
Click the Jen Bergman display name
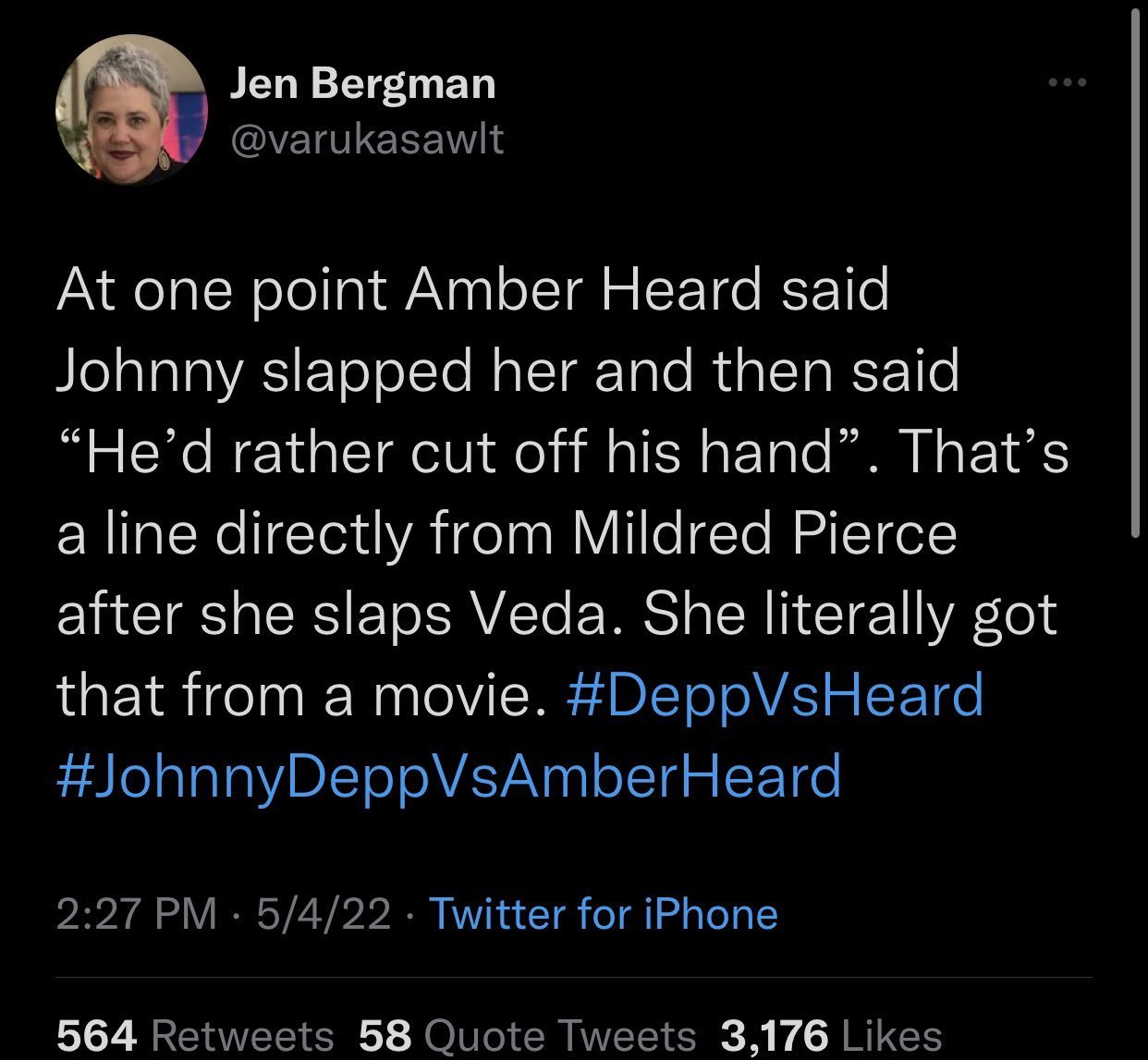(362, 84)
